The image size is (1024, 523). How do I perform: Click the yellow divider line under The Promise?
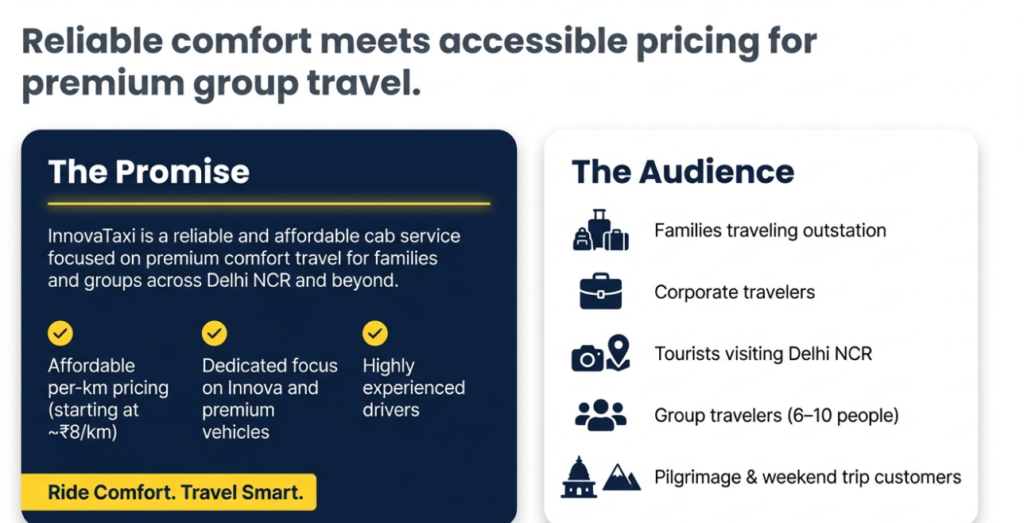(269, 204)
